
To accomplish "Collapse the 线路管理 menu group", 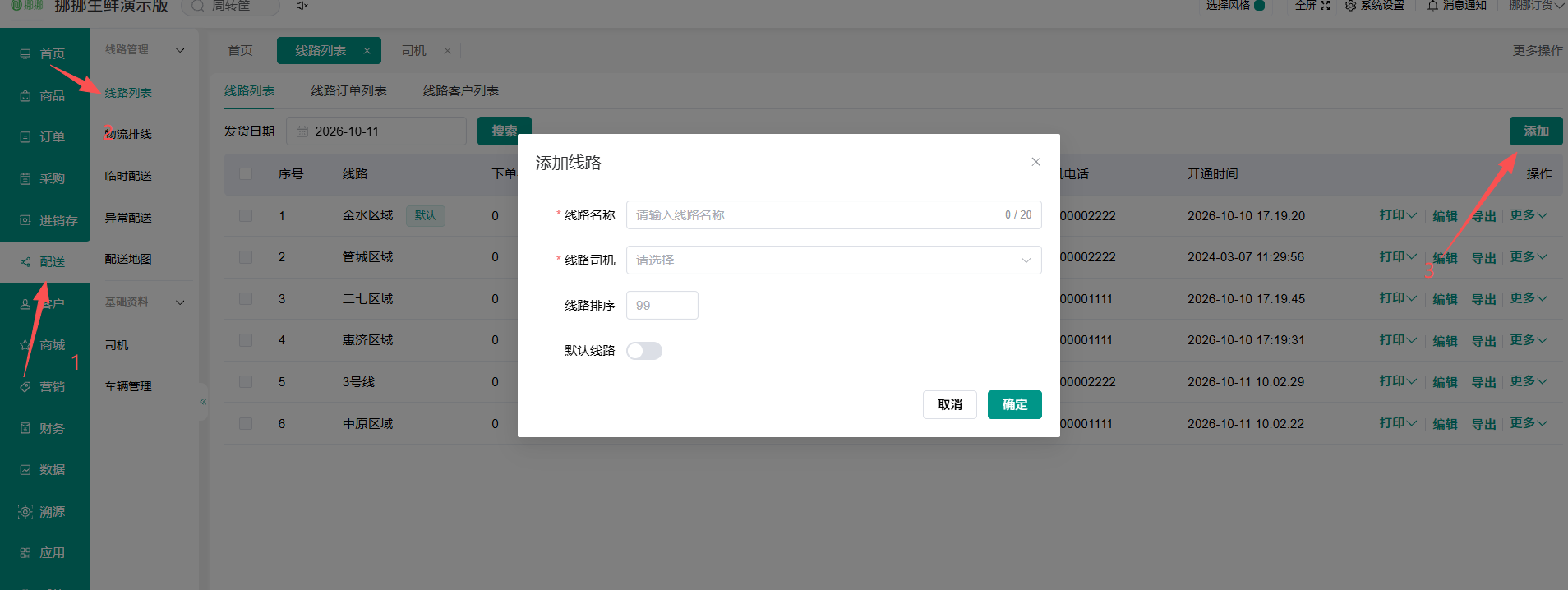I will tap(180, 50).
